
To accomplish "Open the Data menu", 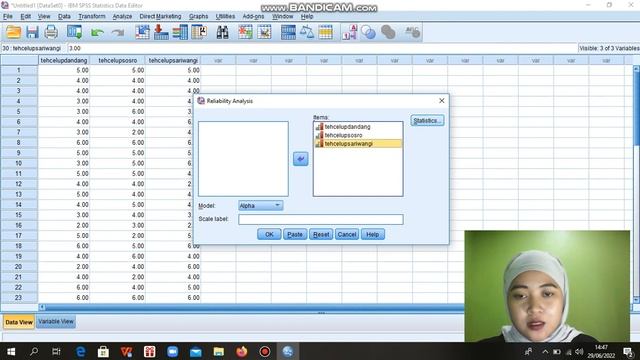I will (x=64, y=16).
